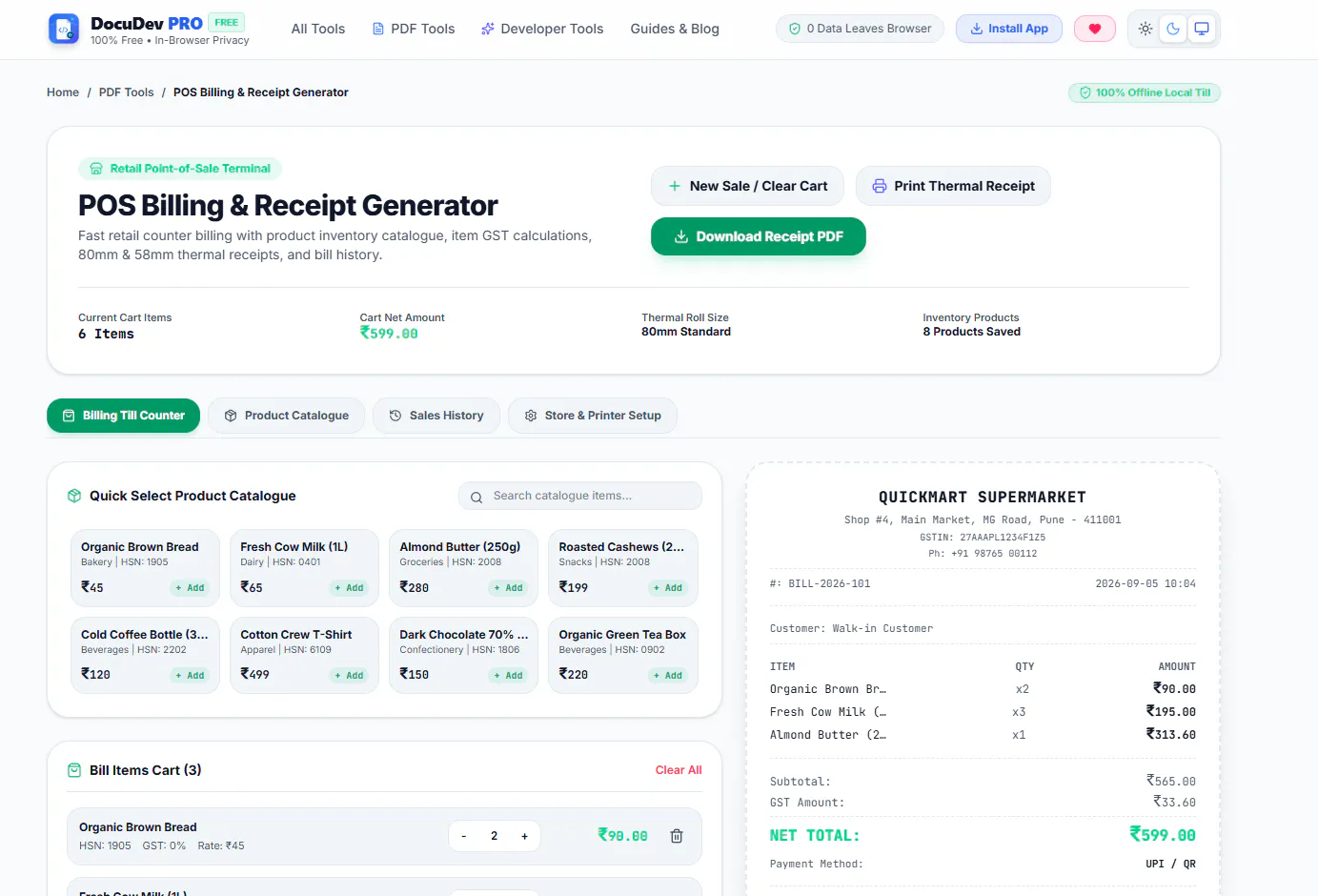The width and height of the screenshot is (1318, 896).
Task: Focus the Search catalogue items field
Action: pyautogui.click(x=580, y=496)
